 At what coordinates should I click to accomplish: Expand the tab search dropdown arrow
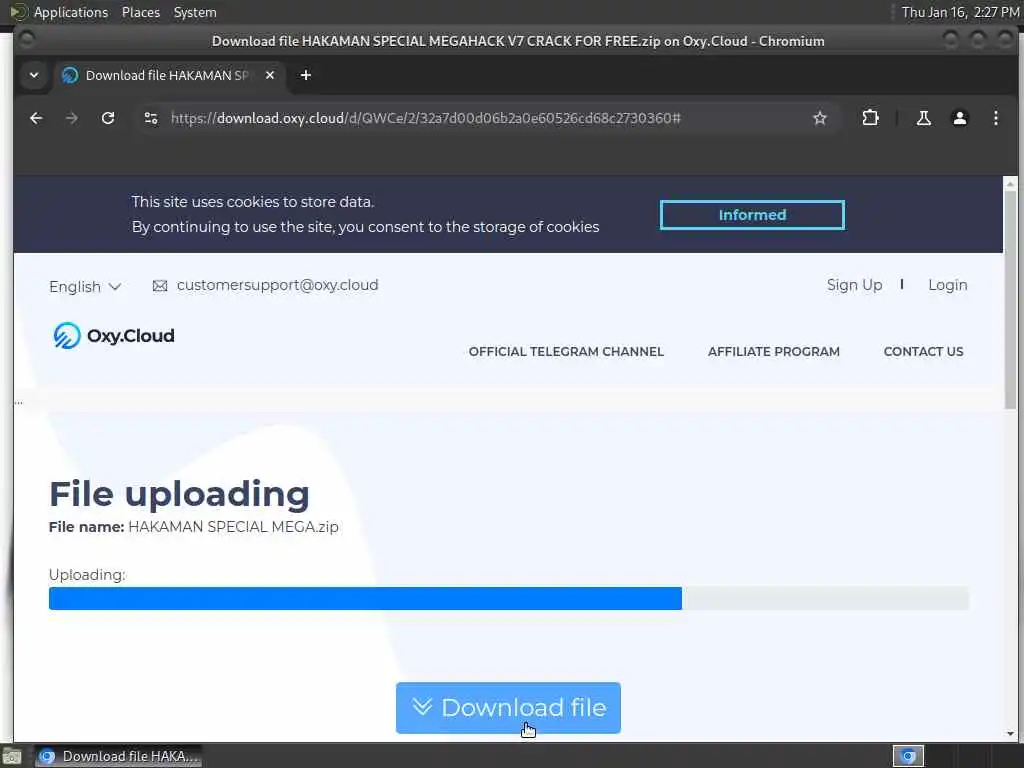coord(34,76)
